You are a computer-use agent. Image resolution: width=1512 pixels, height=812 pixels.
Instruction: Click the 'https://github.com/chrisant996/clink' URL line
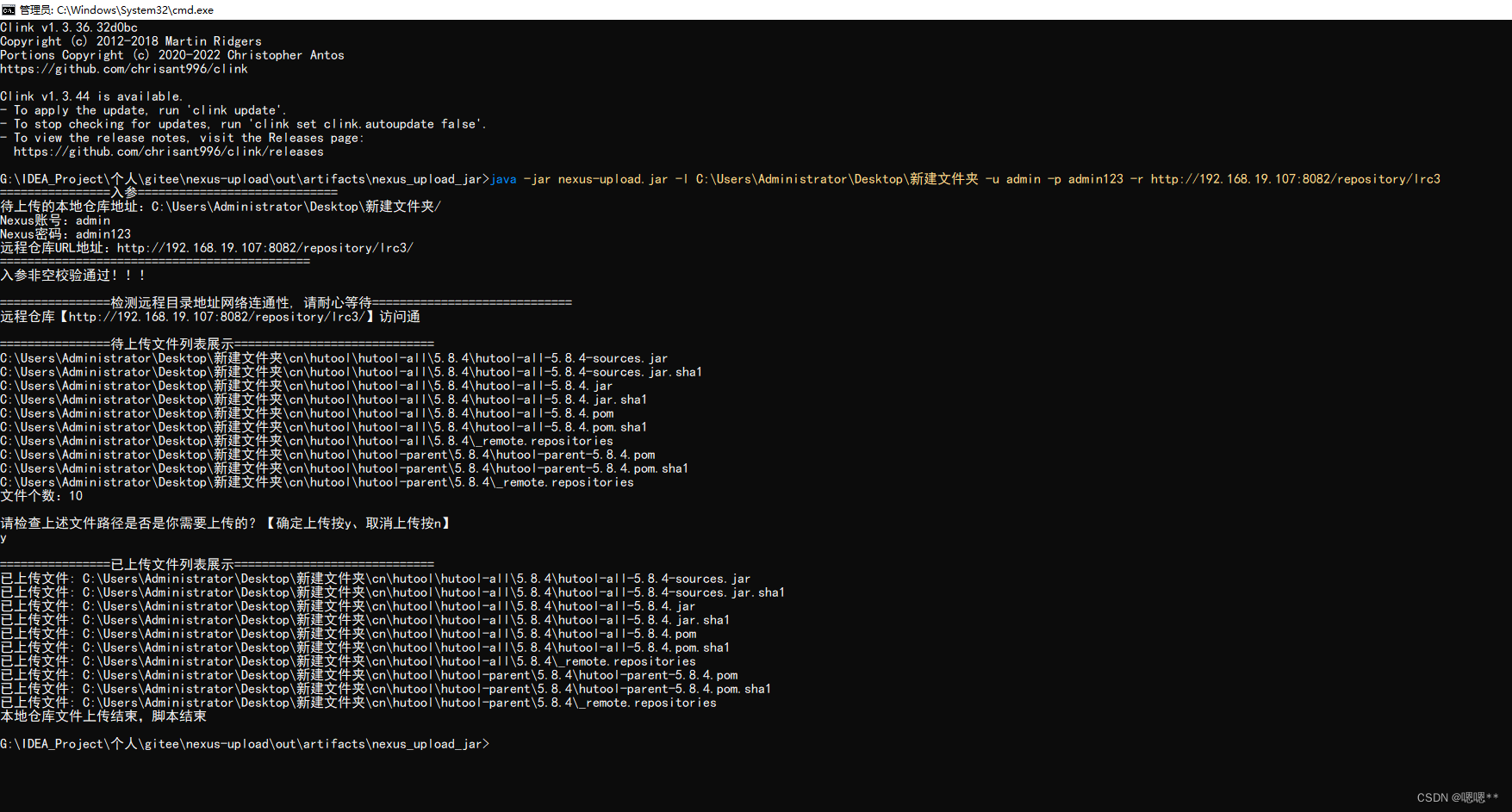coord(124,69)
